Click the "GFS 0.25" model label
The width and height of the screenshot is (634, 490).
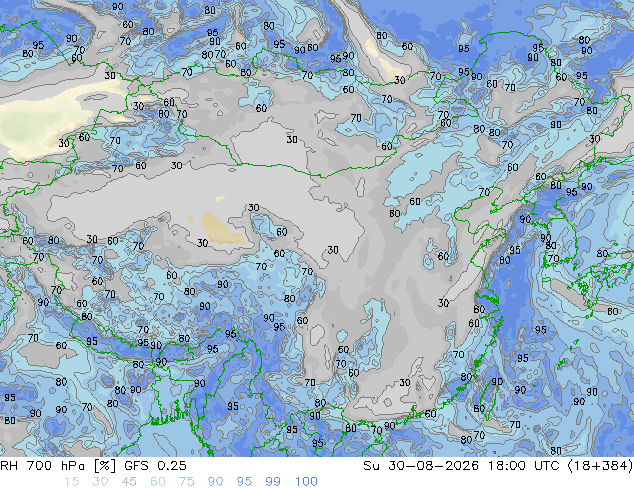155,466
